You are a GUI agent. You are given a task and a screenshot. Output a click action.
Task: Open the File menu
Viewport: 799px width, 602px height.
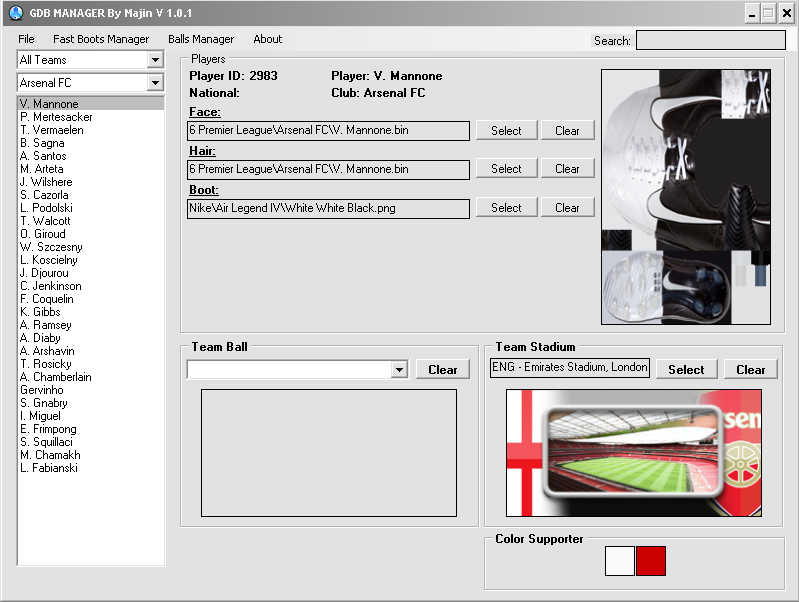coord(26,39)
